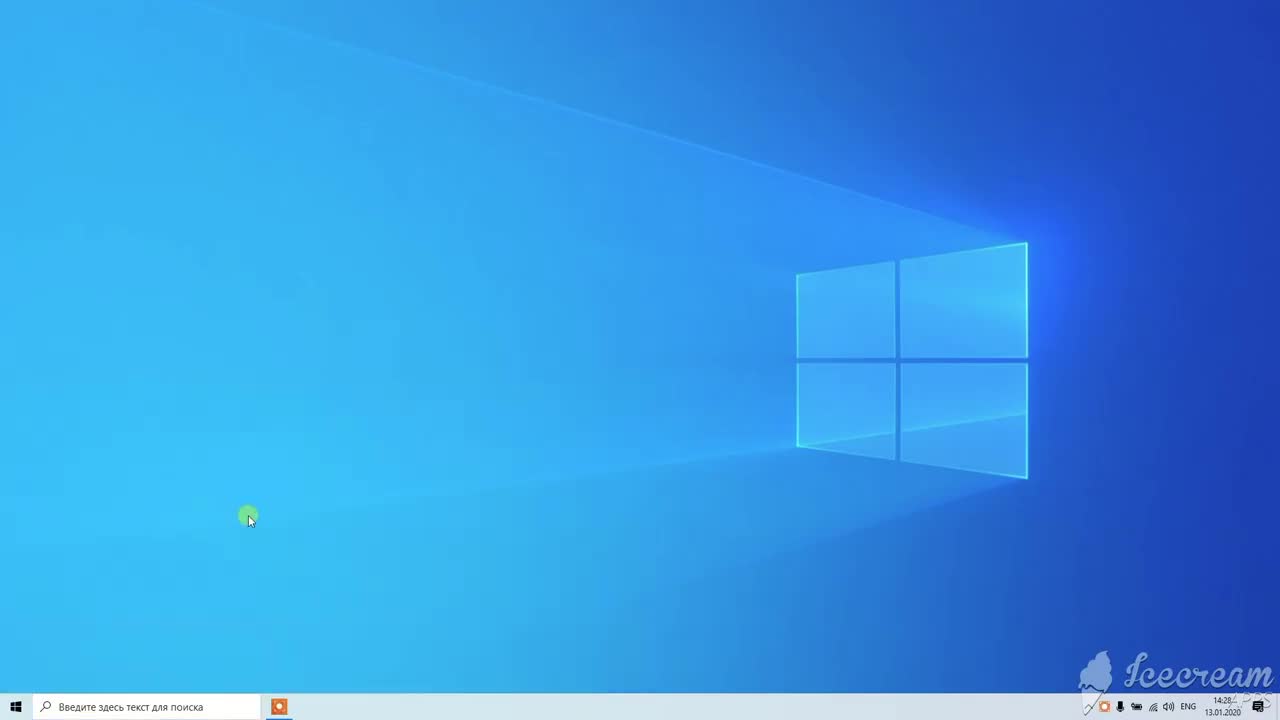Open the Action Center notifications icon
The image size is (1280, 720).
click(1258, 707)
